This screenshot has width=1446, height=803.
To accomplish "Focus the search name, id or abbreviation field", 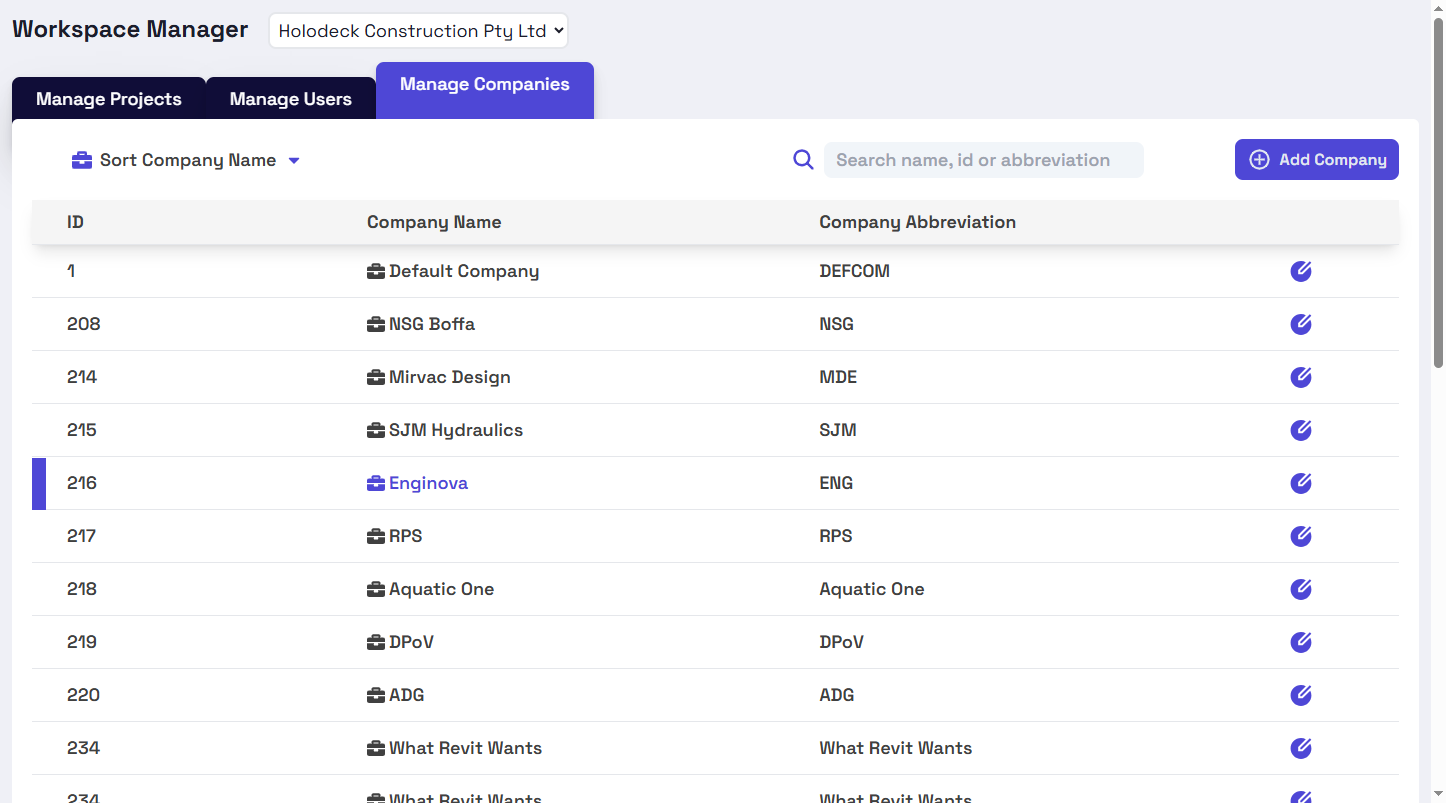I will (984, 160).
